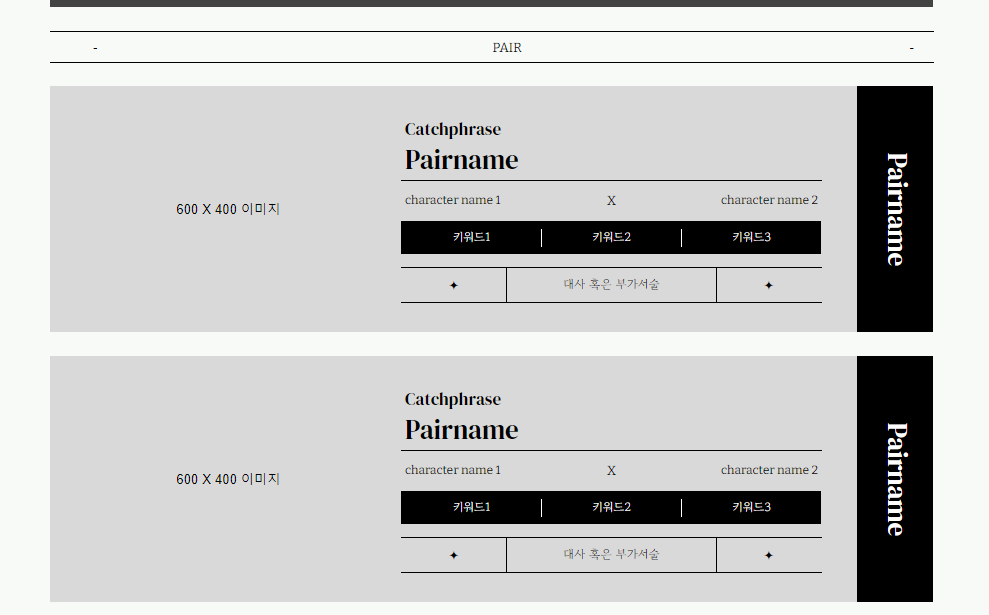Select 키워드2 in the first card
The height and width of the screenshot is (615, 989).
611,237
